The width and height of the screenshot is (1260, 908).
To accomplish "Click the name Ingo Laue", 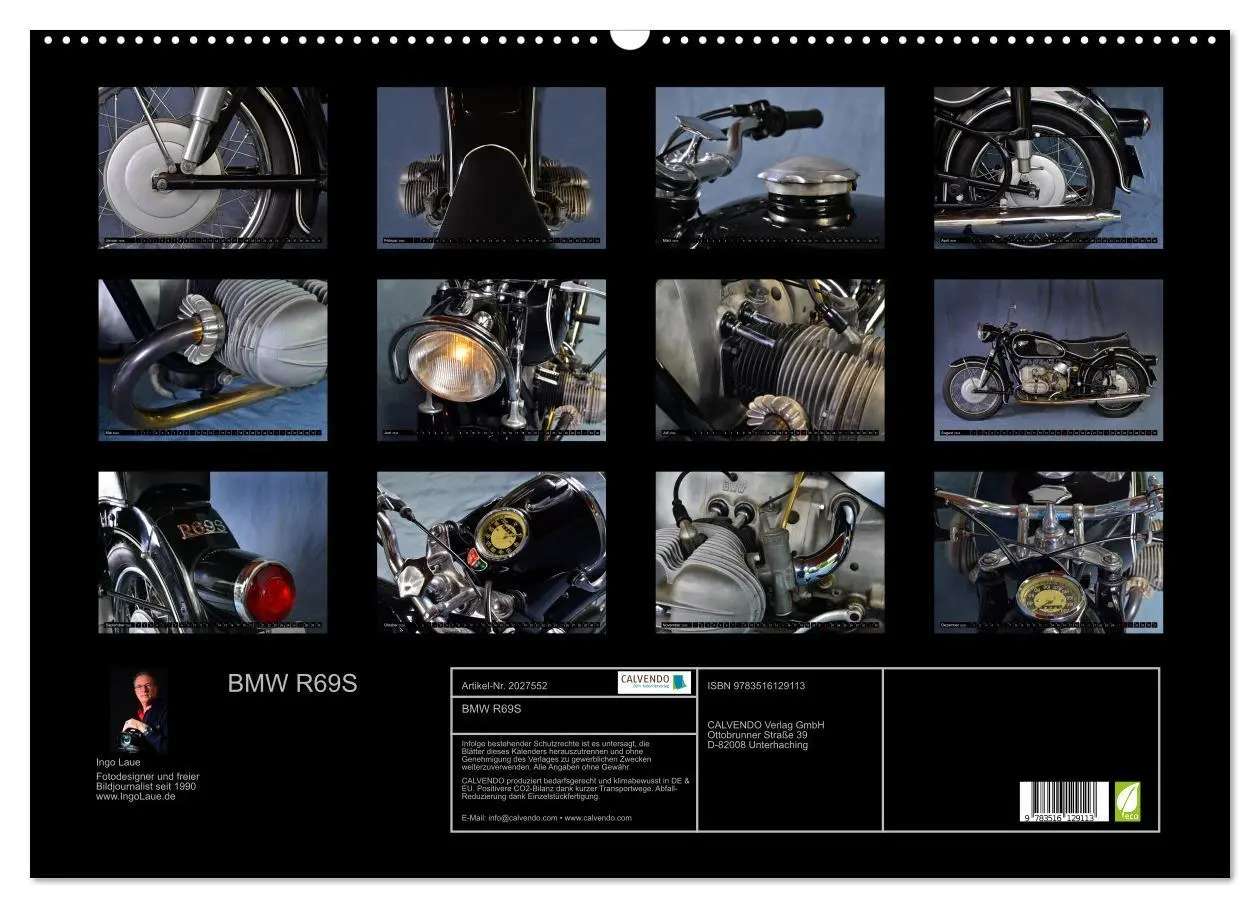I will pos(118,762).
